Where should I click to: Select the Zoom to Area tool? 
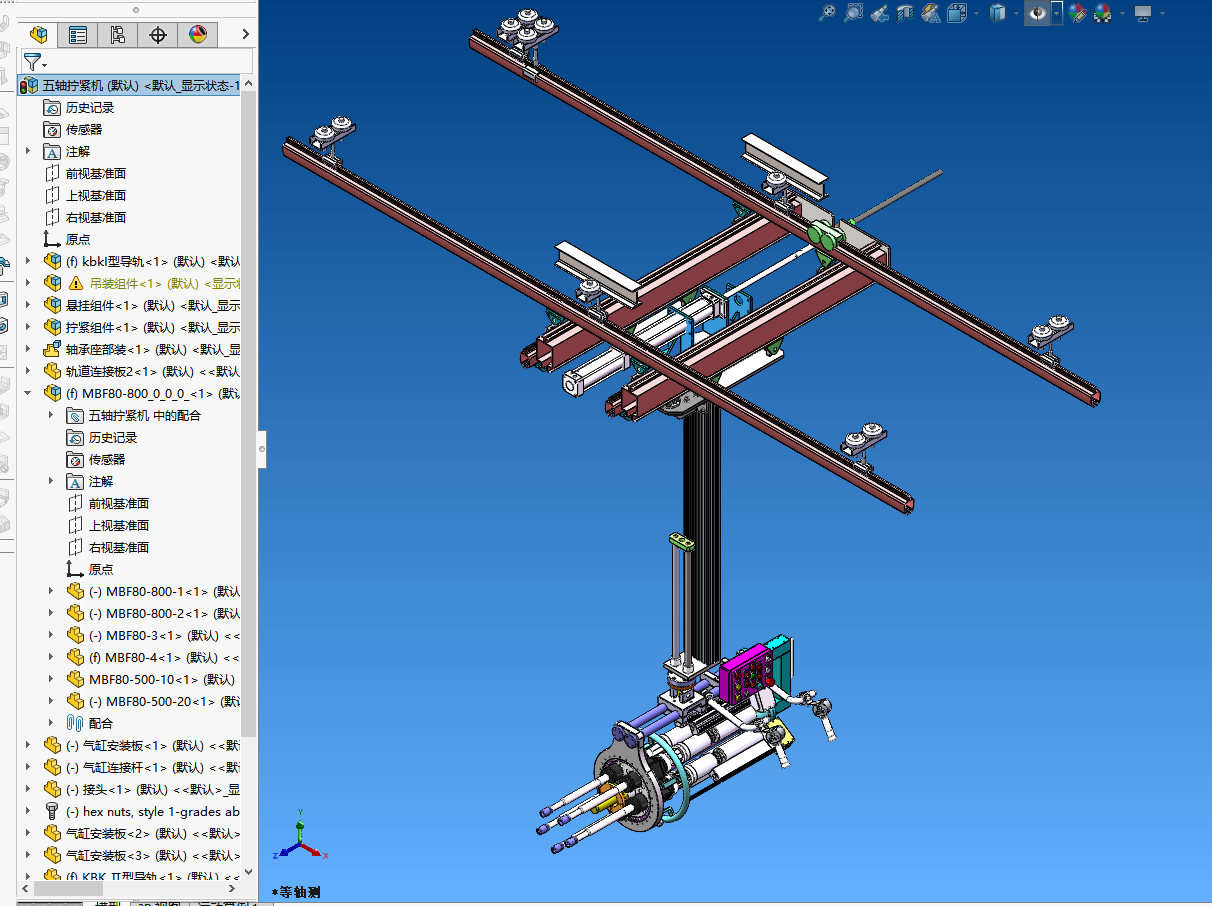tap(853, 13)
